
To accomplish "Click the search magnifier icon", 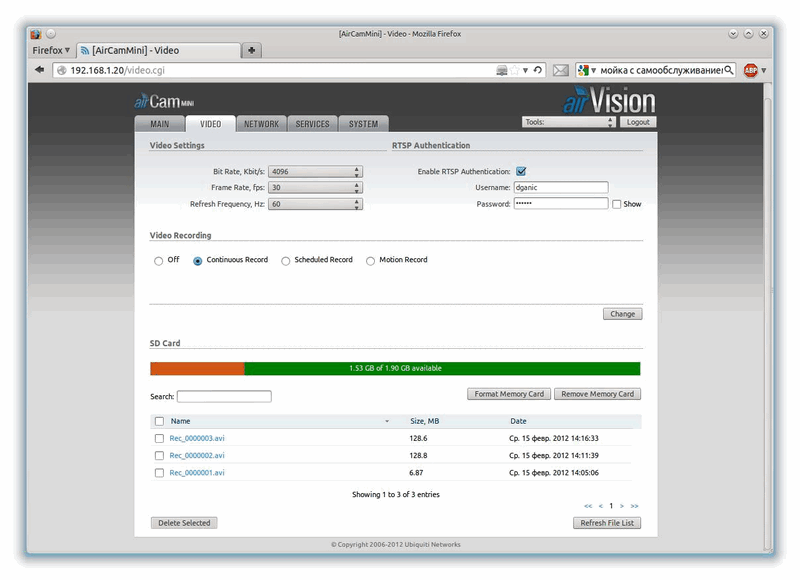I will tap(728, 70).
